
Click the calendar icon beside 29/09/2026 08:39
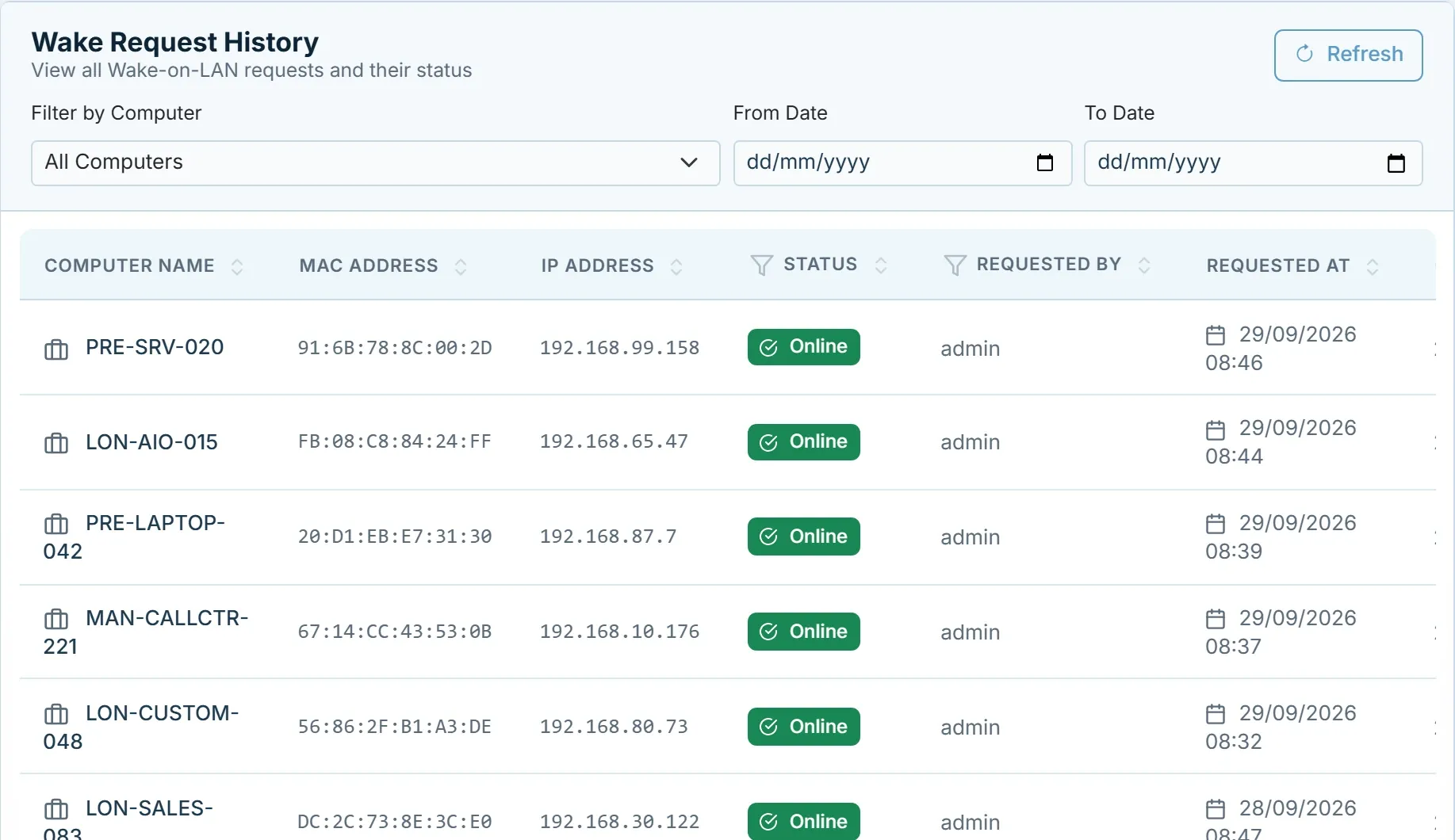[x=1216, y=524]
